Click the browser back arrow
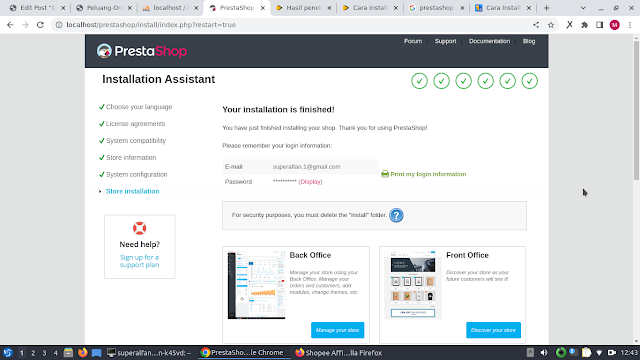 pyautogui.click(x=10, y=25)
